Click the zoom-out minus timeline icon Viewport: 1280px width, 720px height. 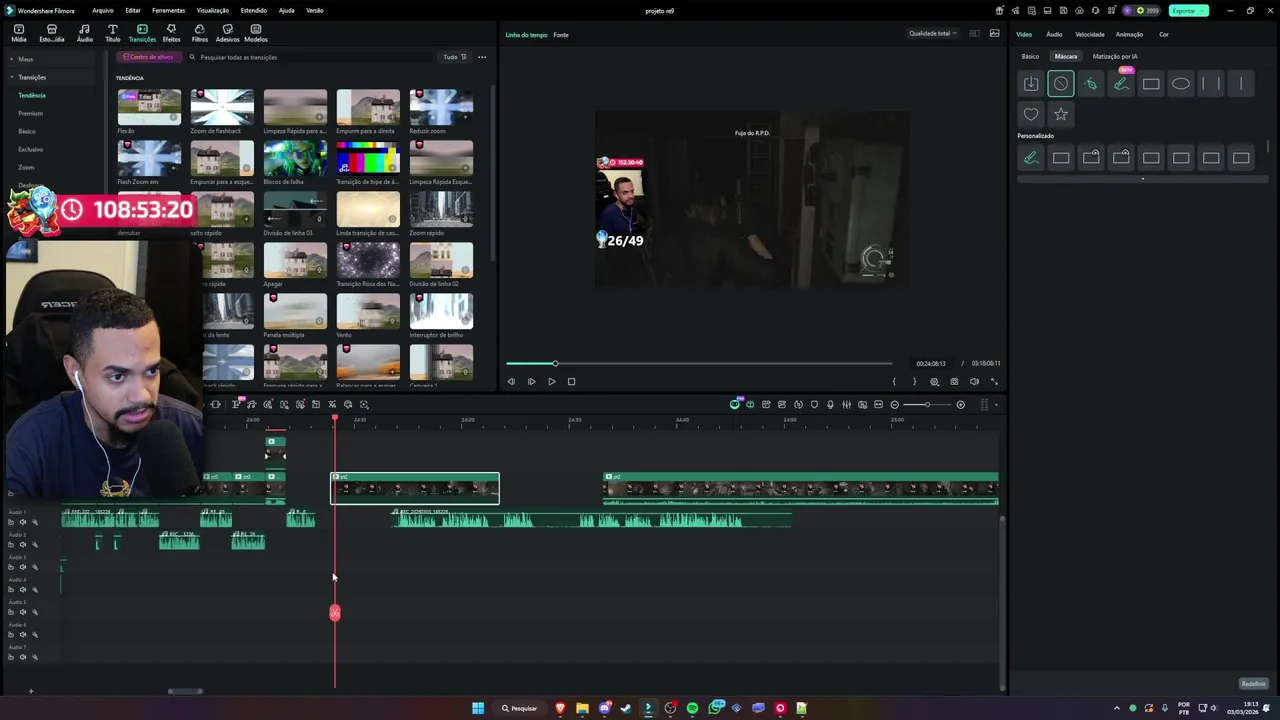pos(895,405)
